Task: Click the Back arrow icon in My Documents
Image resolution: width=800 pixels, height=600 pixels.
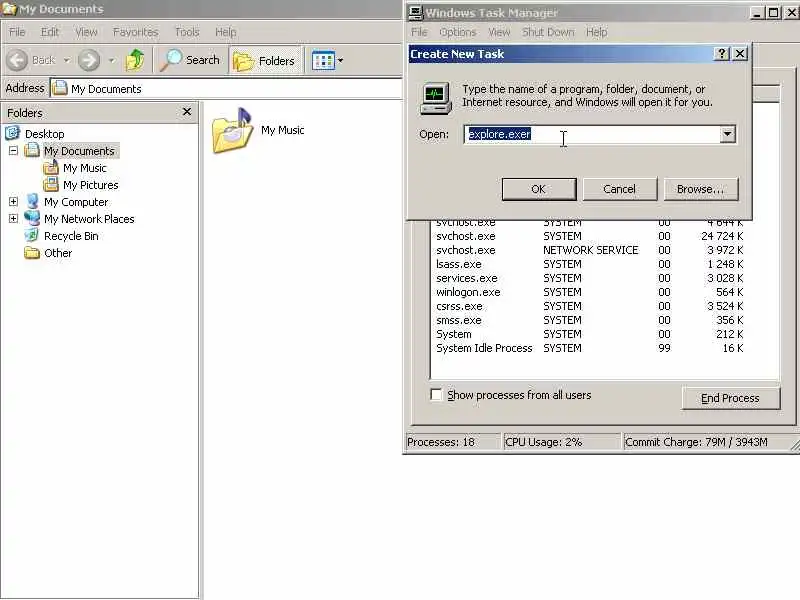Action: [x=17, y=60]
